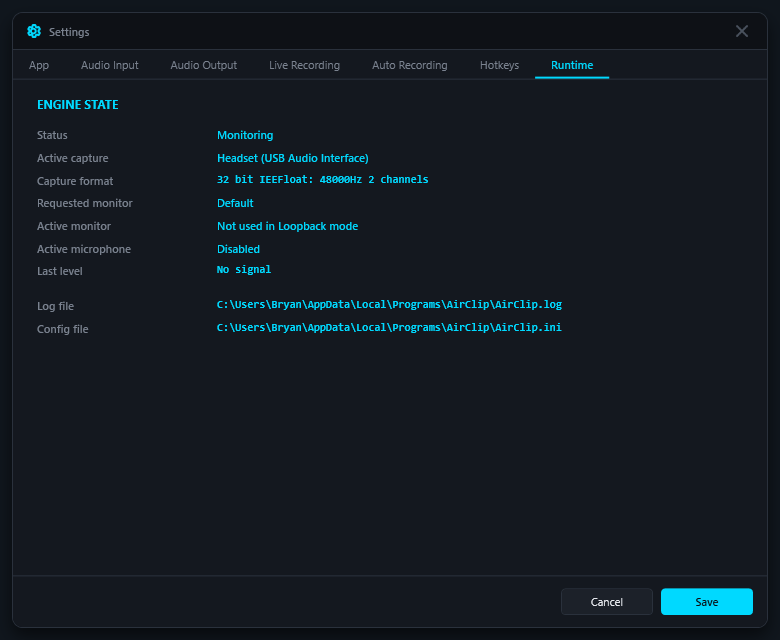
Task: Click the Requested monitor label
Action: (x=85, y=203)
